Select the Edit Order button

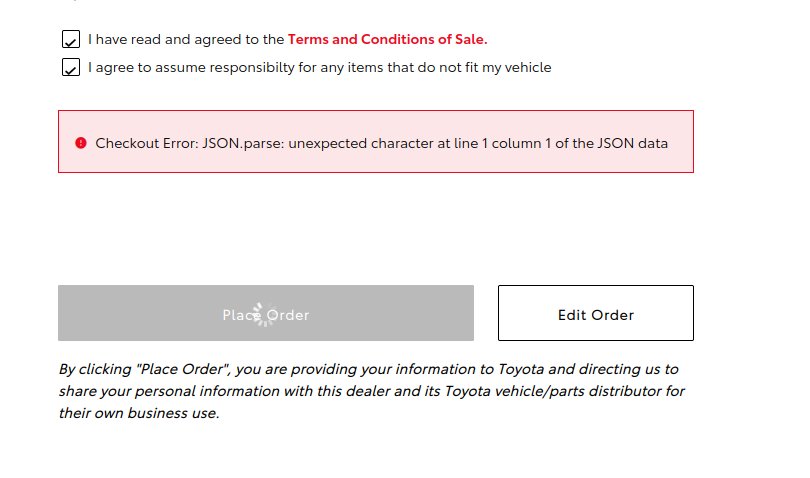click(596, 313)
